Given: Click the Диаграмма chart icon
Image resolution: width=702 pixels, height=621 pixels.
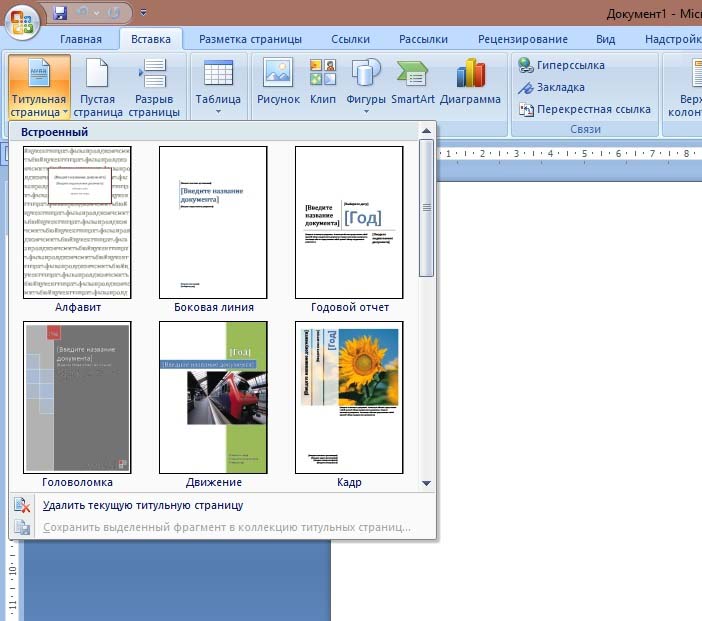Looking at the screenshot, I should [470, 81].
